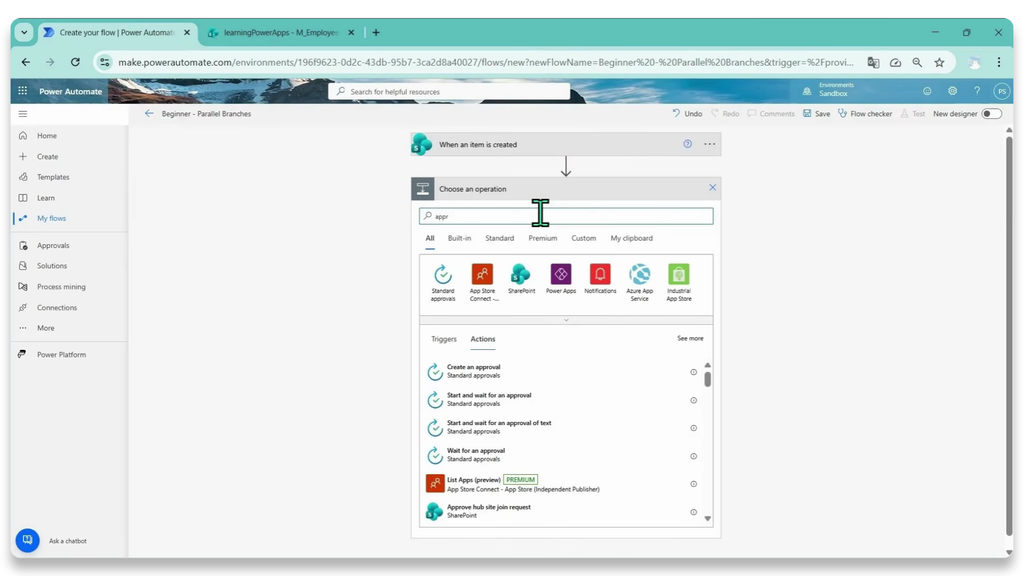Select the Industrial App Store connector
This screenshot has width=1024, height=576.
point(679,282)
